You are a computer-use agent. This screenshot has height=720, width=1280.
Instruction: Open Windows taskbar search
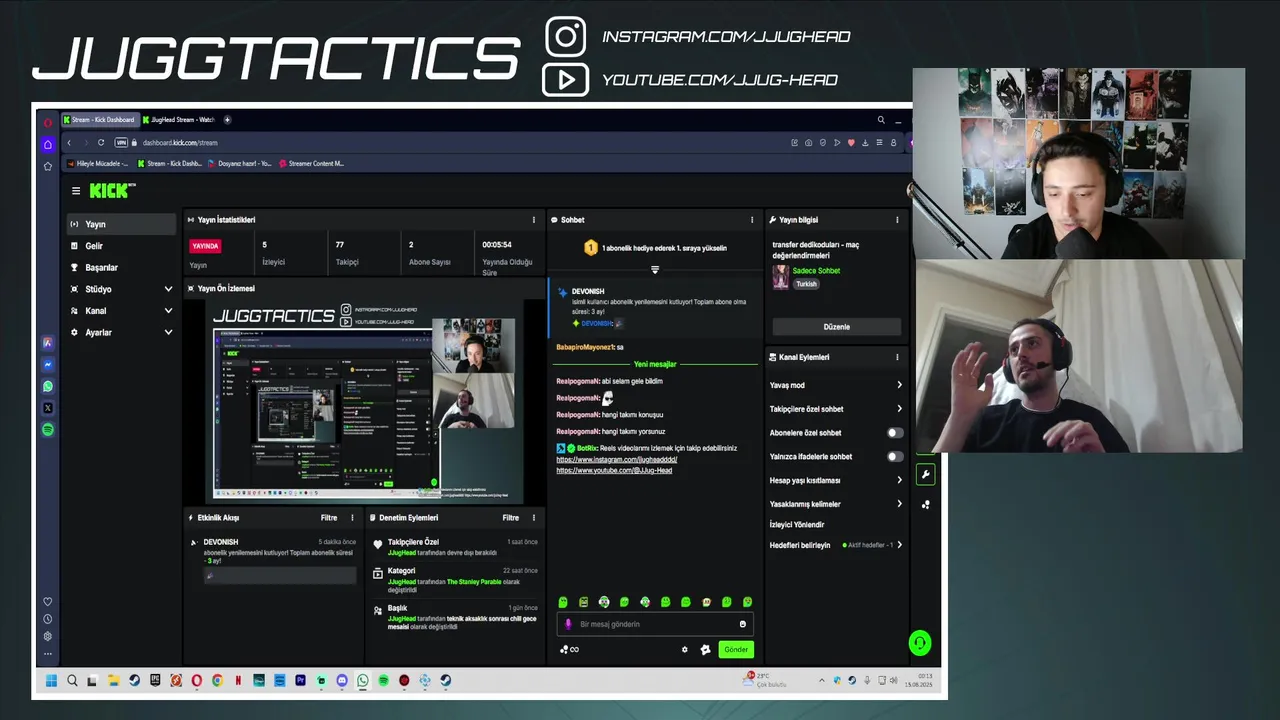72,681
